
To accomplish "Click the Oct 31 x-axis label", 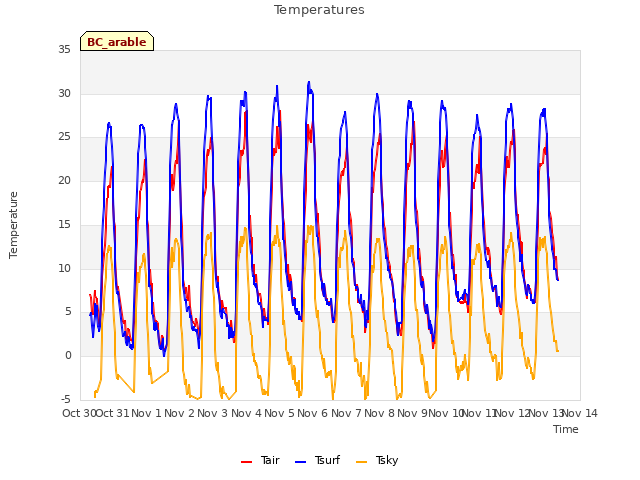I will [x=112, y=413].
